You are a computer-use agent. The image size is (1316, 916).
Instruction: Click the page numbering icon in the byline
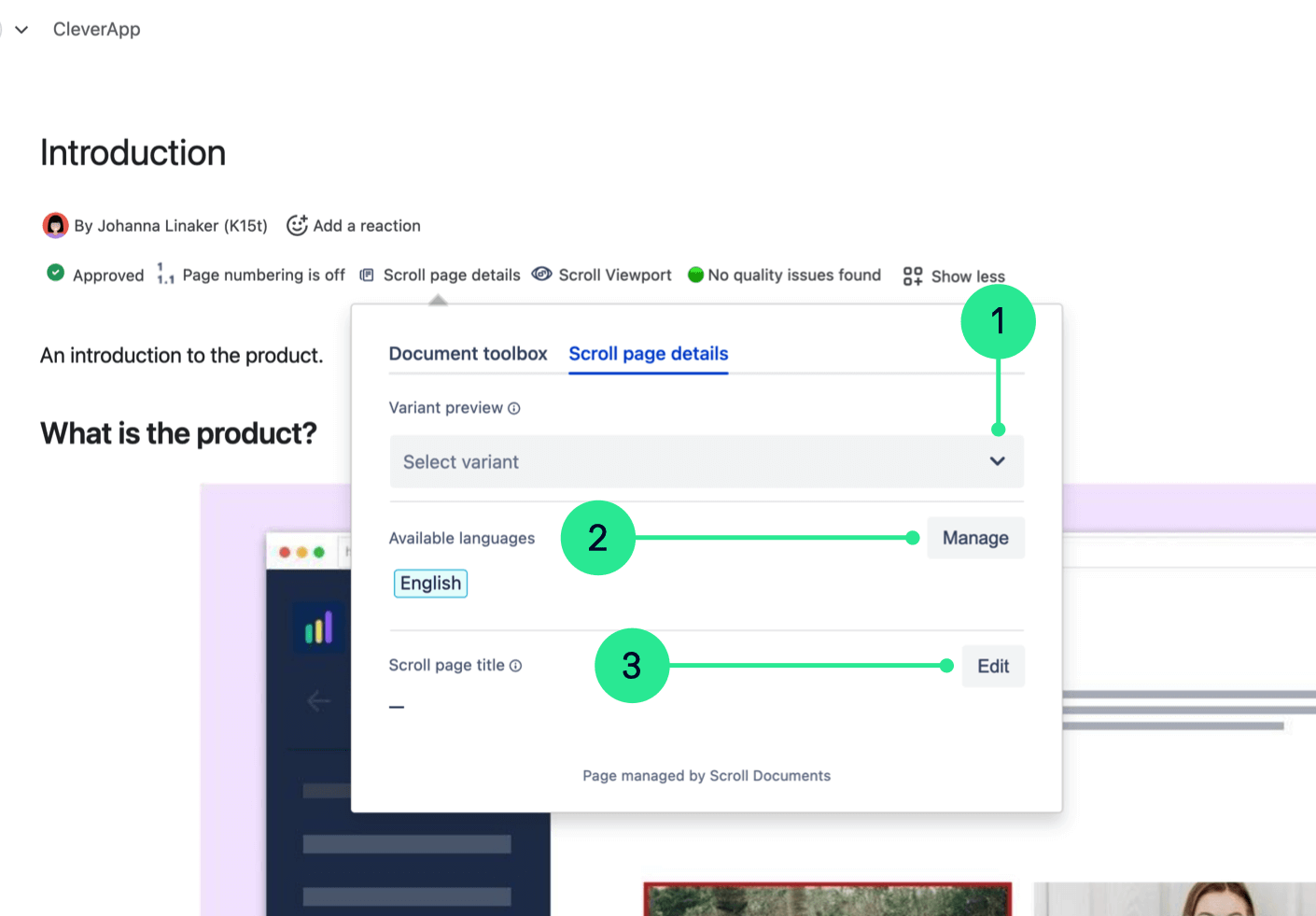[x=165, y=274]
